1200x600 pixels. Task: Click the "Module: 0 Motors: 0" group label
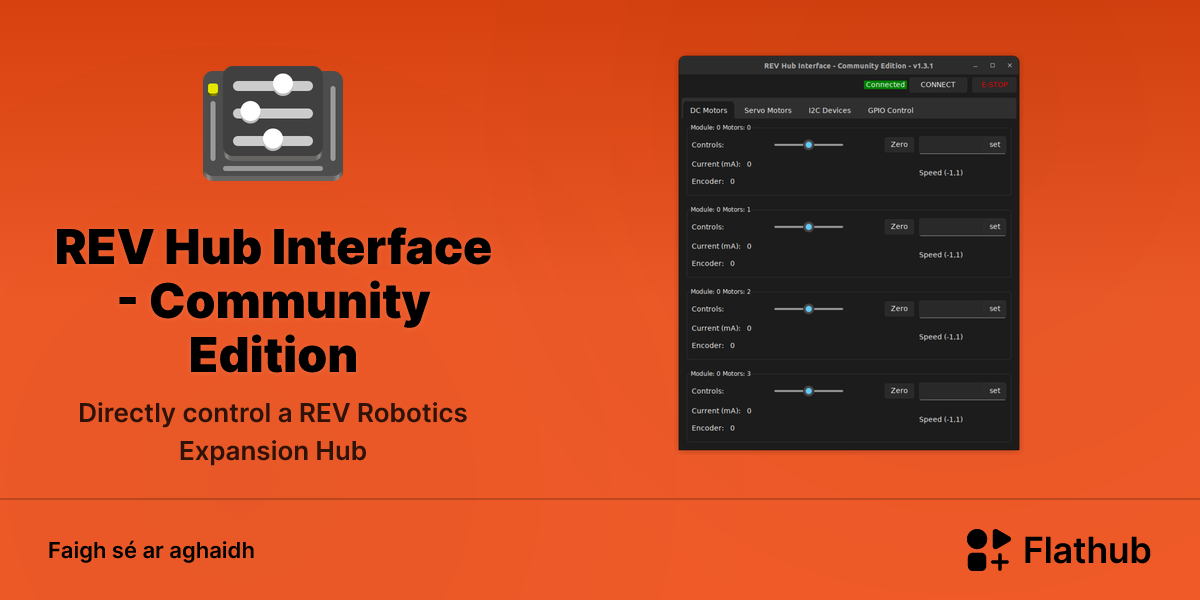tap(720, 128)
